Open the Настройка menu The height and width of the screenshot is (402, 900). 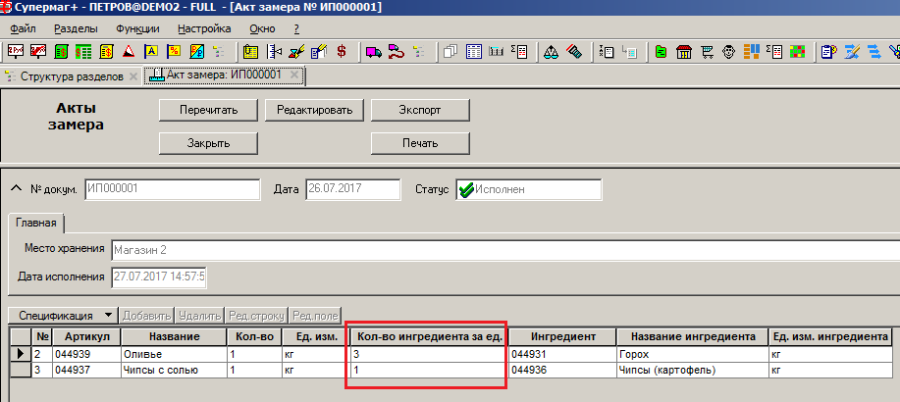(204, 29)
